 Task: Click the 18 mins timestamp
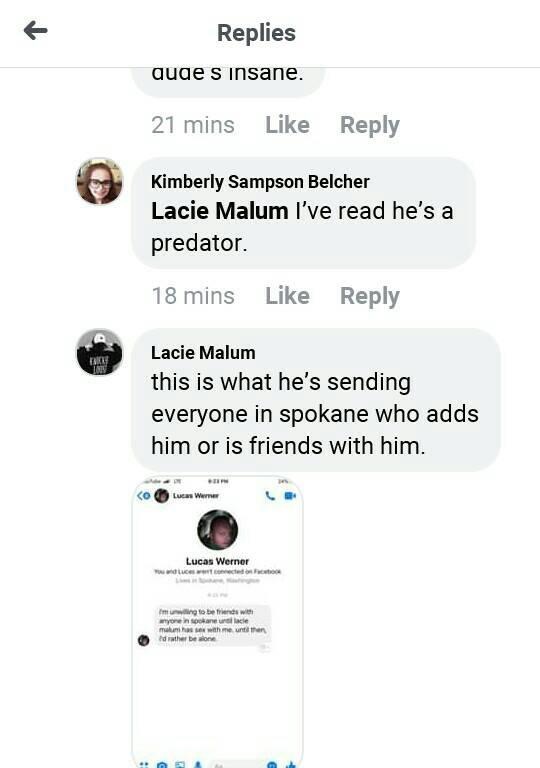[x=193, y=296]
